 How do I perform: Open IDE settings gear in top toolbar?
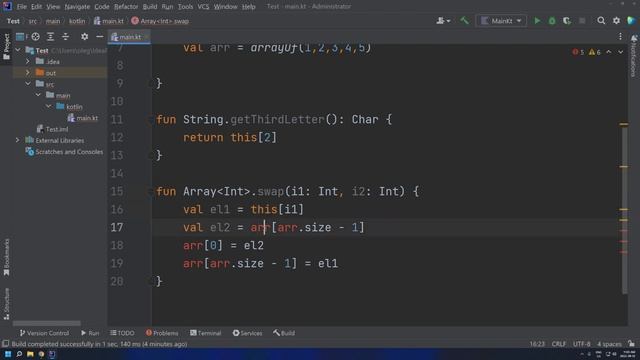[616, 20]
